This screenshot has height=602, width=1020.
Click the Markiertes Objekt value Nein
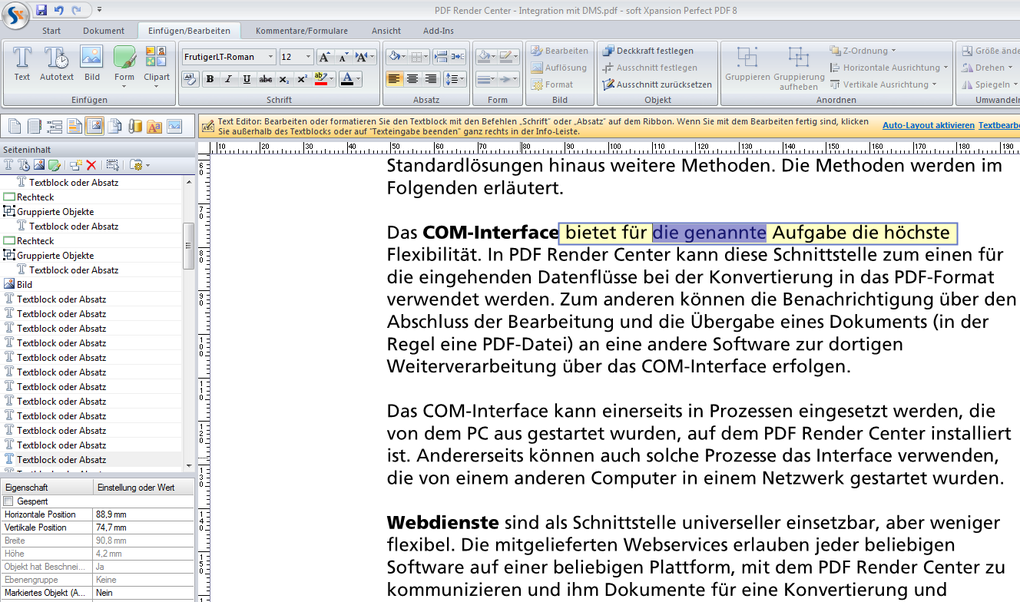[x=143, y=593]
